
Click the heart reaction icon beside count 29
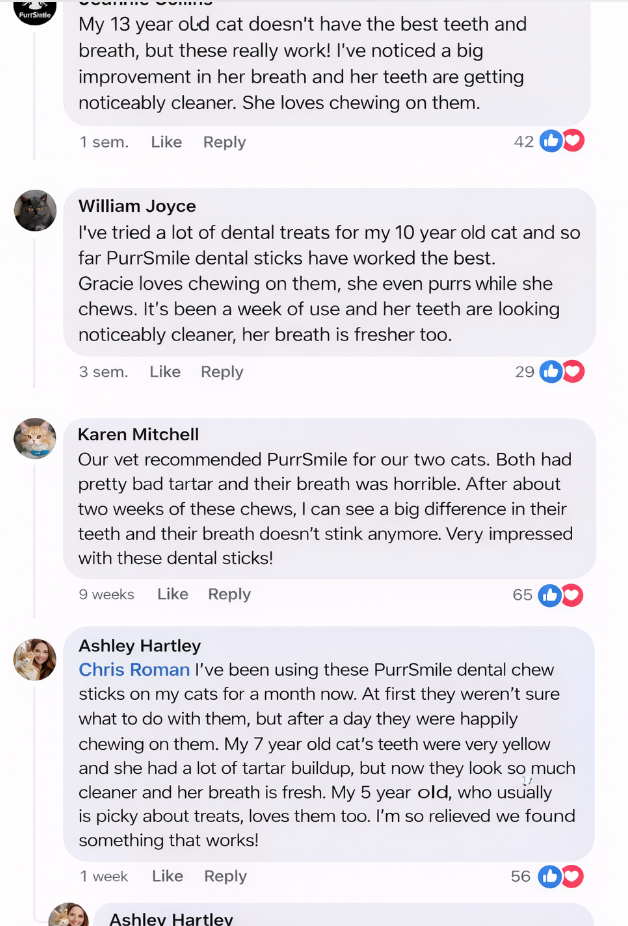(573, 372)
